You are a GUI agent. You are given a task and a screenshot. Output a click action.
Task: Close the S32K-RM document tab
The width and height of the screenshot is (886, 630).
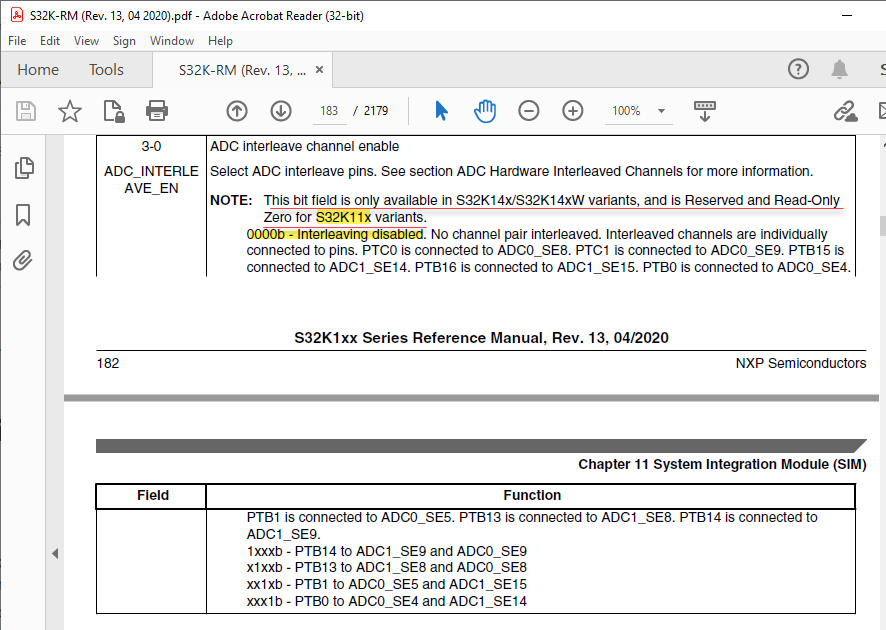[319, 69]
